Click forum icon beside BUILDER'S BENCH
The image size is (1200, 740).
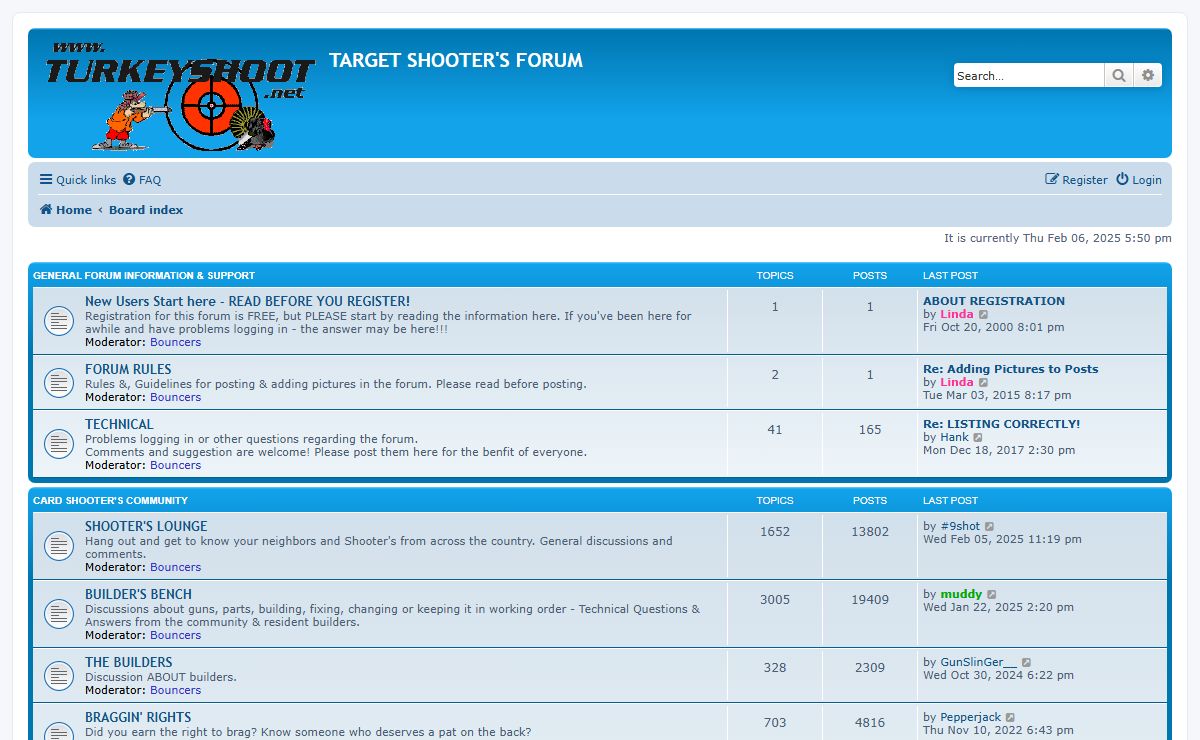pyautogui.click(x=59, y=614)
